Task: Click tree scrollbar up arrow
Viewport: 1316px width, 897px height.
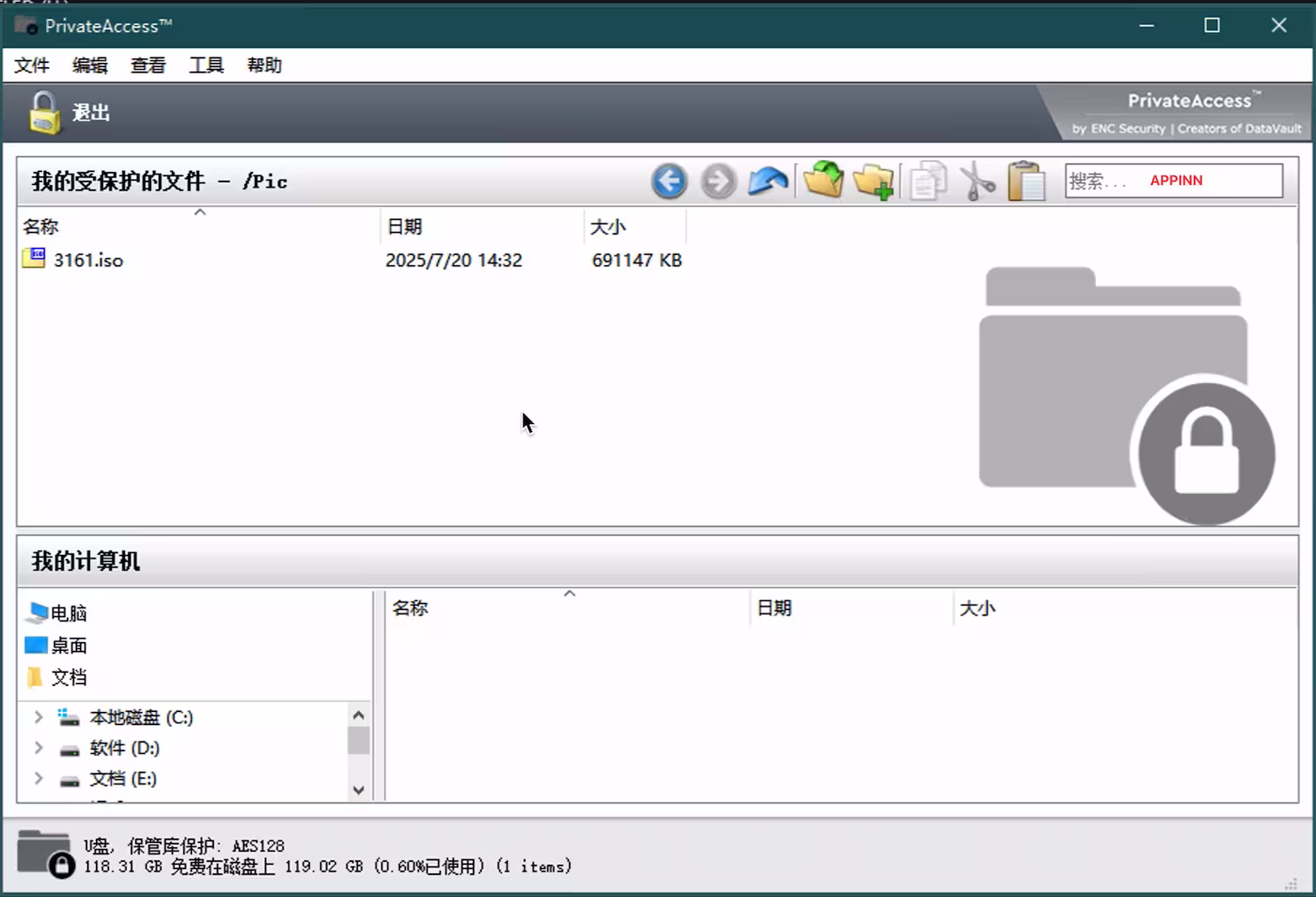Action: [359, 715]
